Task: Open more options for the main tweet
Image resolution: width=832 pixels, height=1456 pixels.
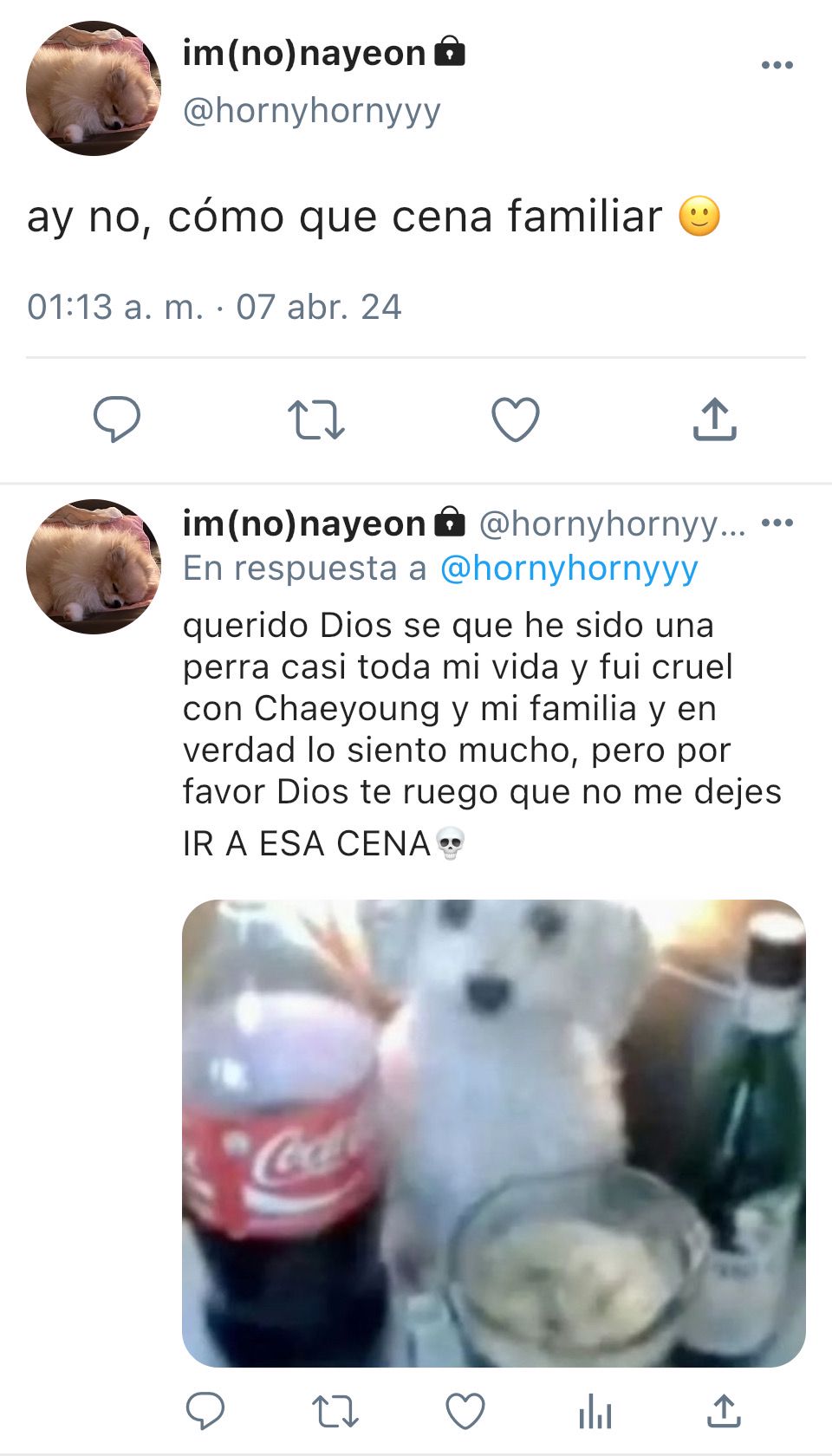Action: click(777, 65)
